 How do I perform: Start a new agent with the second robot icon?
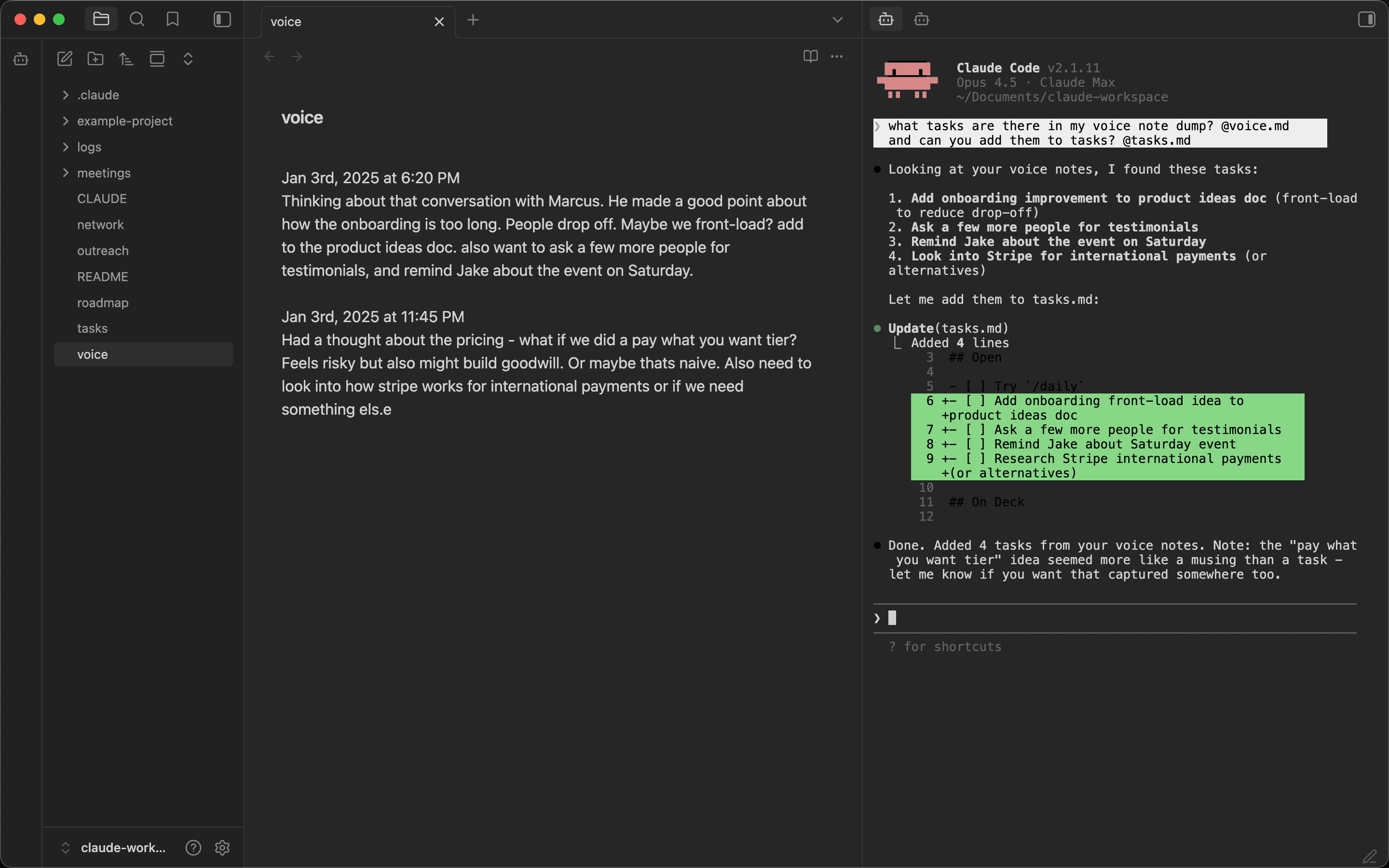(922, 19)
